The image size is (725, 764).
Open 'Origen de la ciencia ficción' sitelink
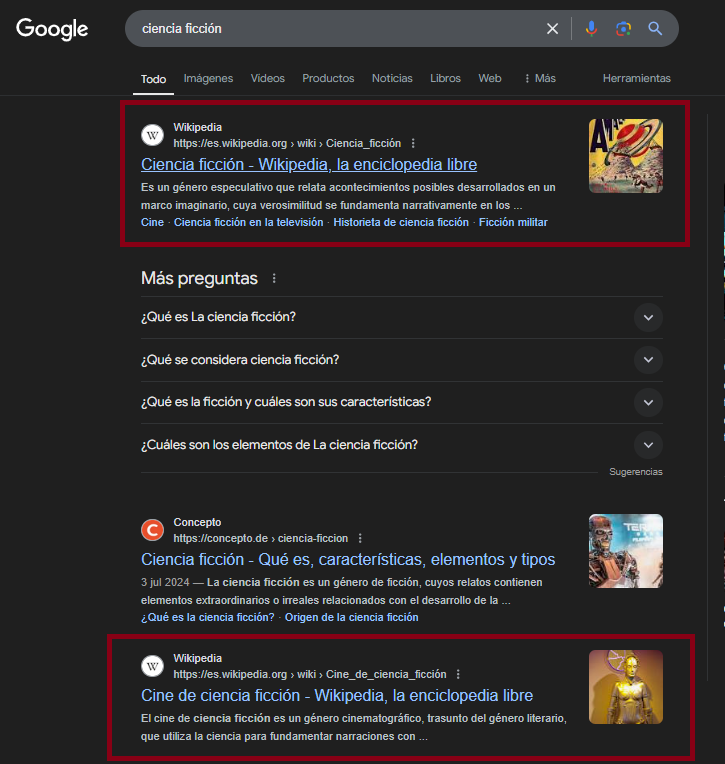[x=351, y=617]
